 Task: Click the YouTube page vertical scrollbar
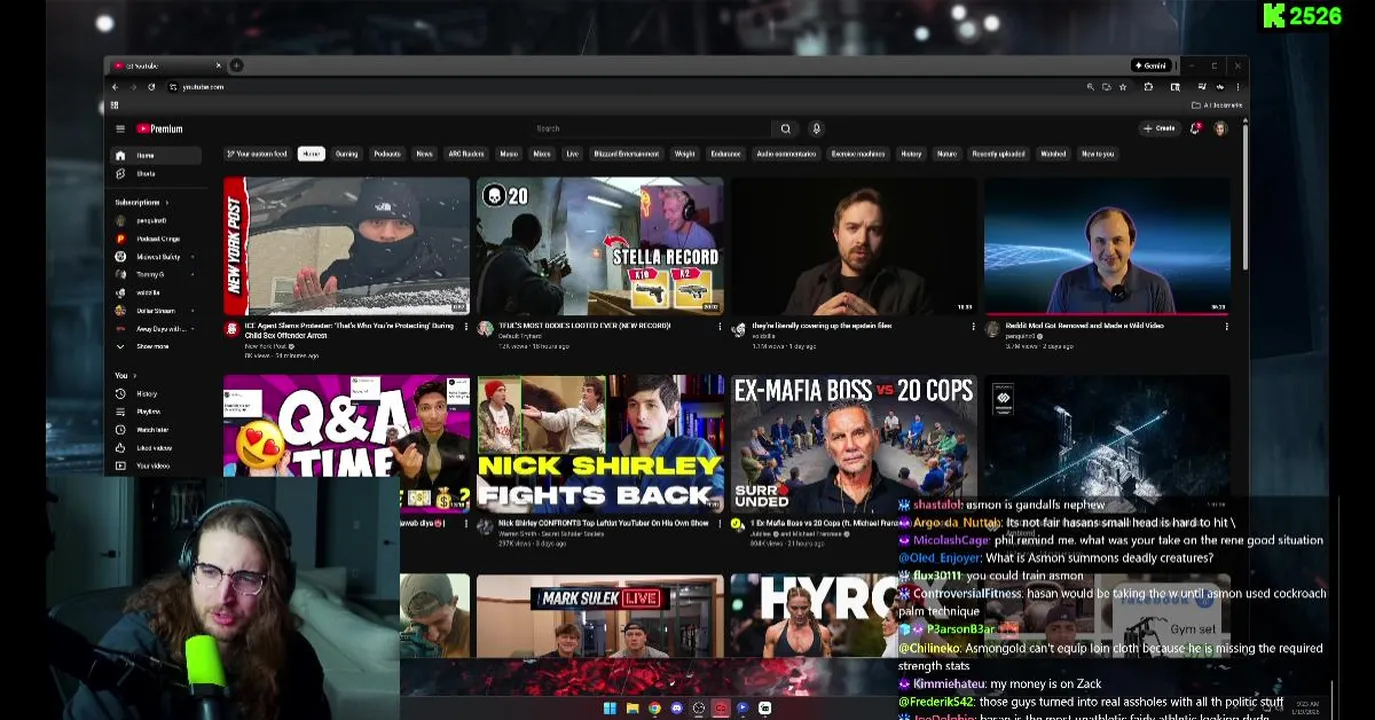[1245, 195]
